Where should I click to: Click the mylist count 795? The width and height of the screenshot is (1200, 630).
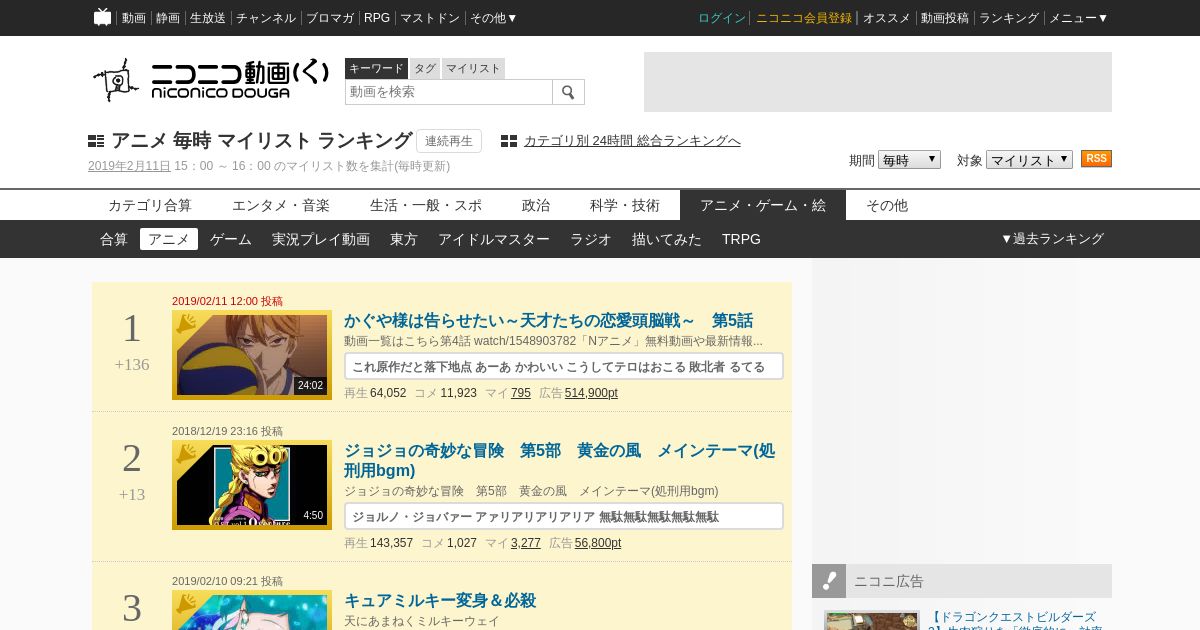[x=521, y=393]
